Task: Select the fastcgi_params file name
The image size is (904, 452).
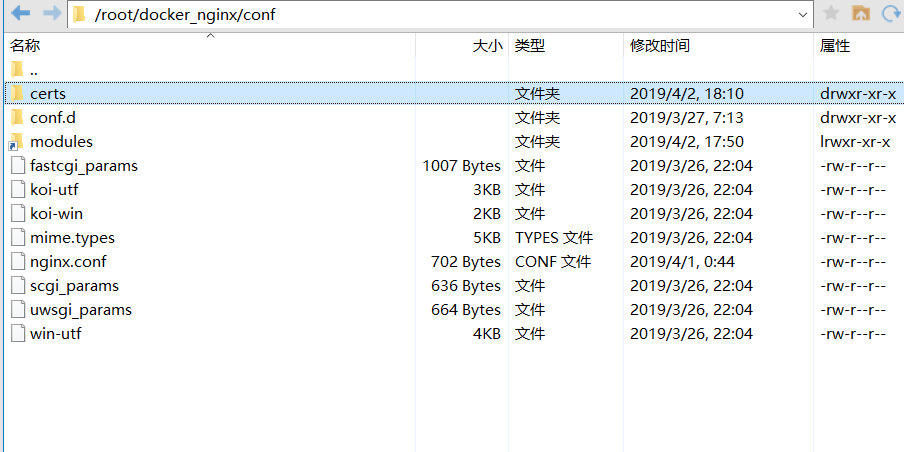Action: (84, 166)
